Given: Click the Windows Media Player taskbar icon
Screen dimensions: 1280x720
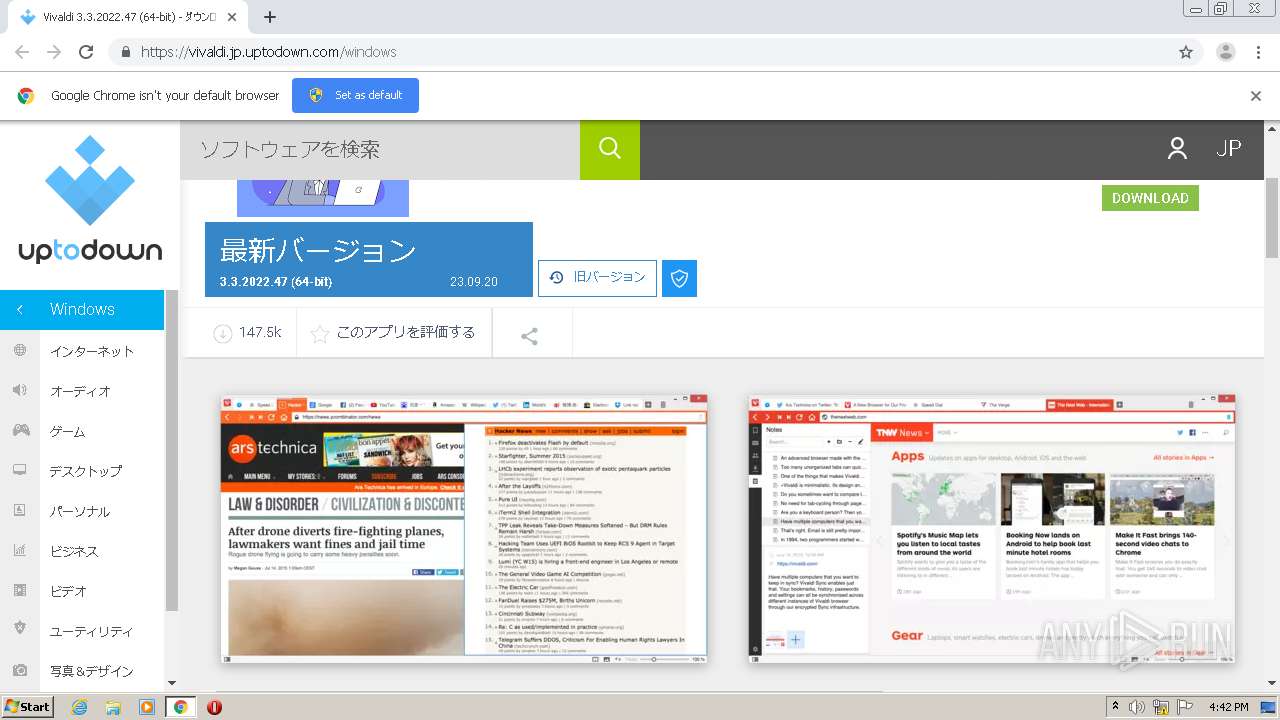Looking at the screenshot, I should click(x=147, y=707).
